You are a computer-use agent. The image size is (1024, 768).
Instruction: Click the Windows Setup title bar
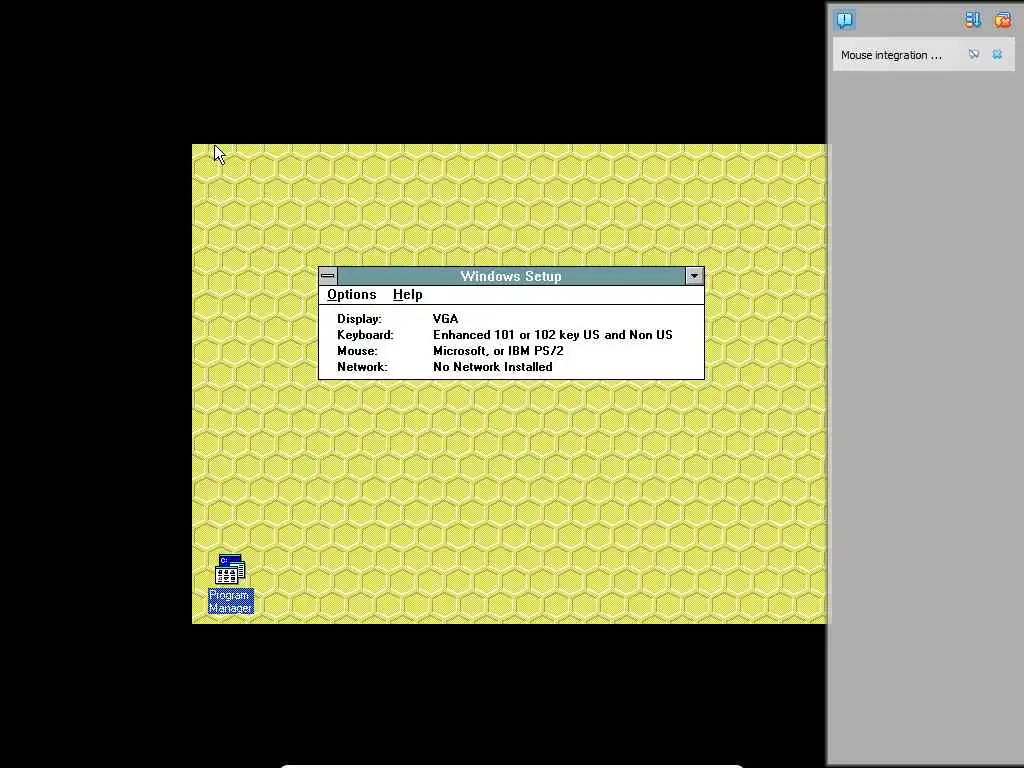click(511, 276)
